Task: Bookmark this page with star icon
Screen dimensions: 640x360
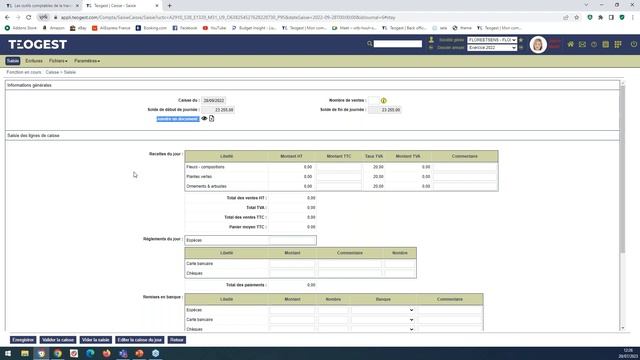Action: [576, 18]
